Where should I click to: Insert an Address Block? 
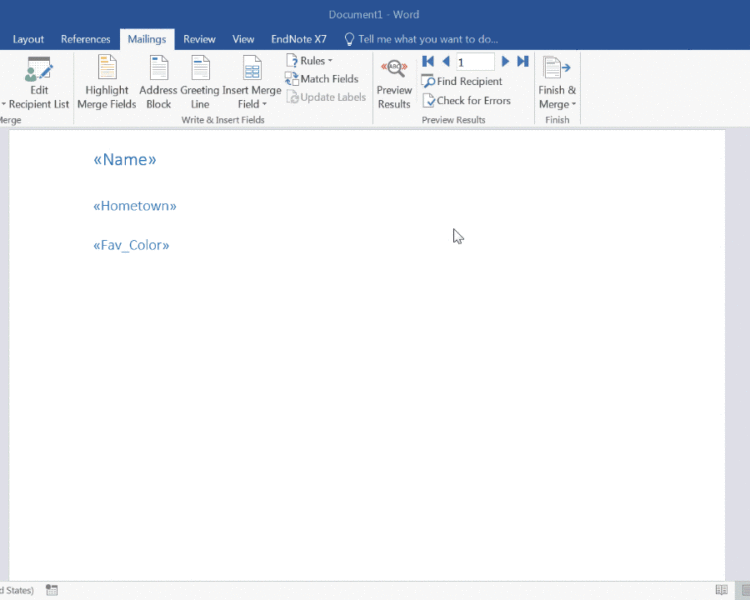point(158,83)
